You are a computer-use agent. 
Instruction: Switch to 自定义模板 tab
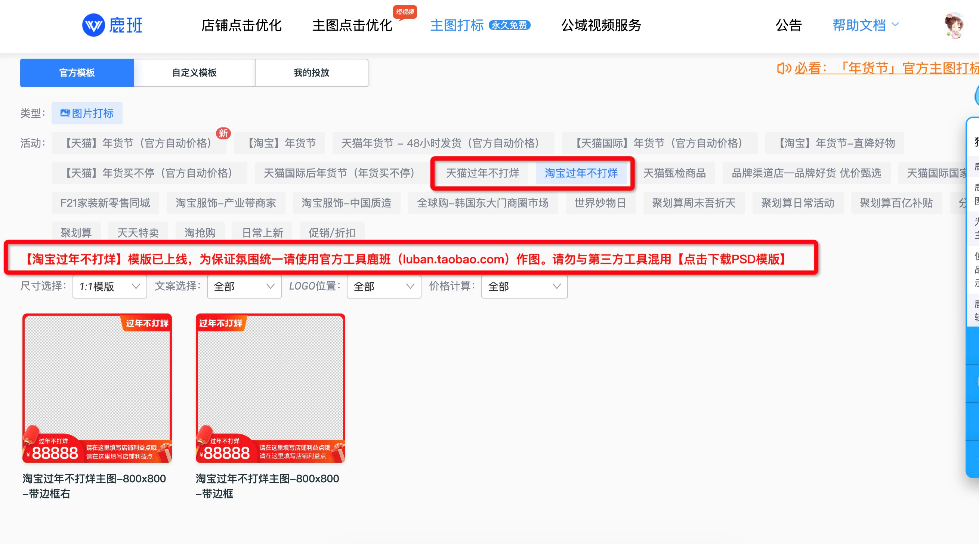pyautogui.click(x=194, y=73)
